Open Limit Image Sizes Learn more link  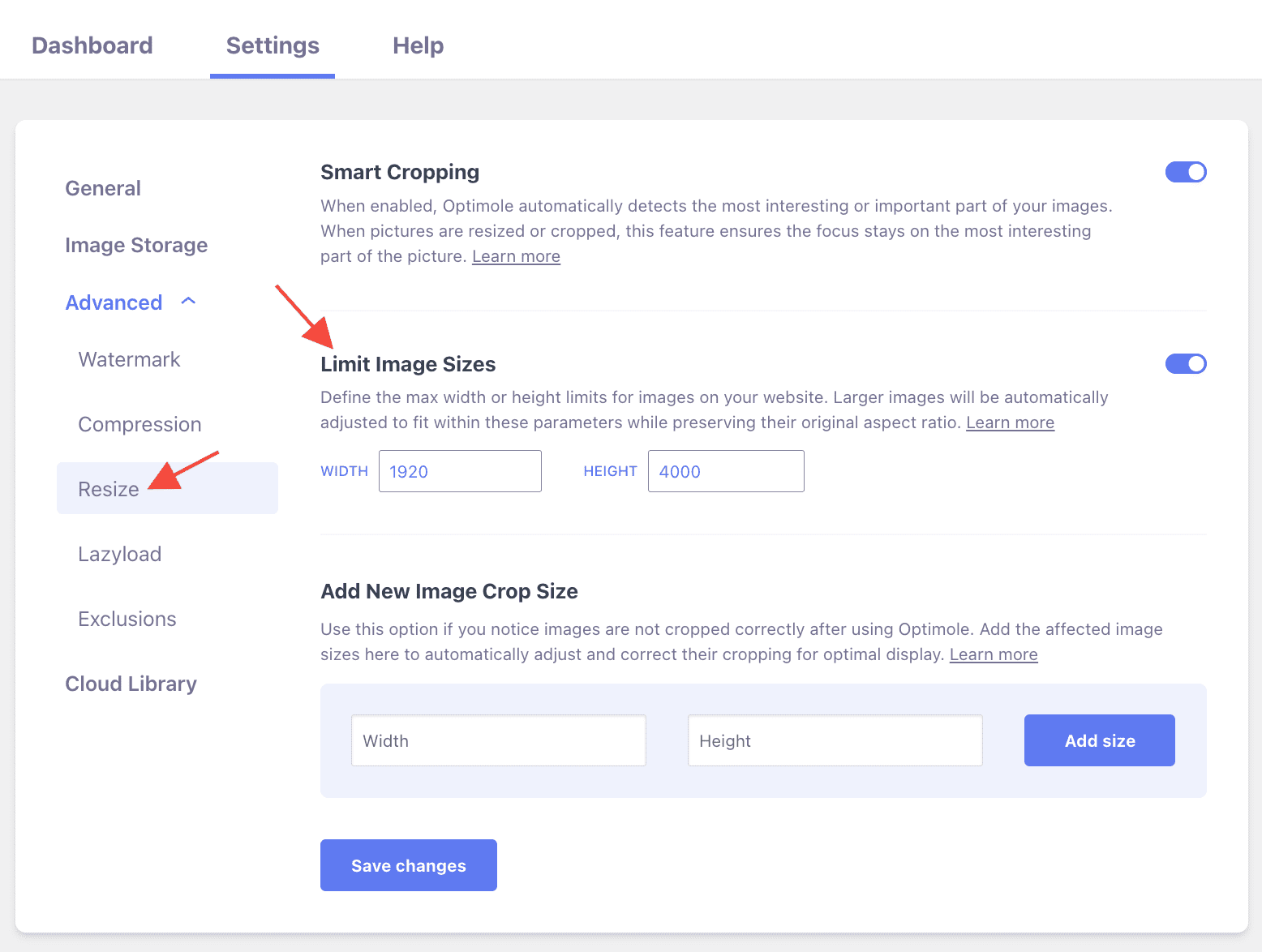pos(1010,422)
